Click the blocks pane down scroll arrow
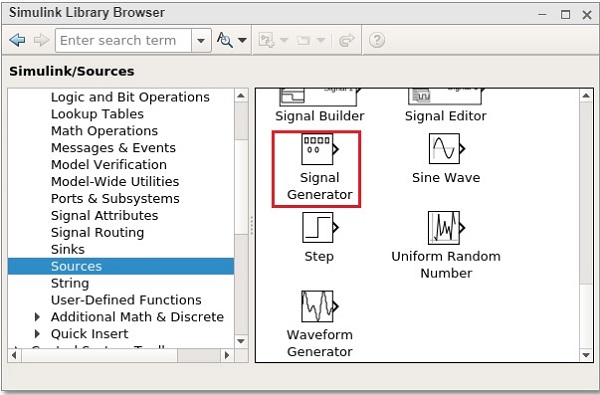 click(586, 355)
